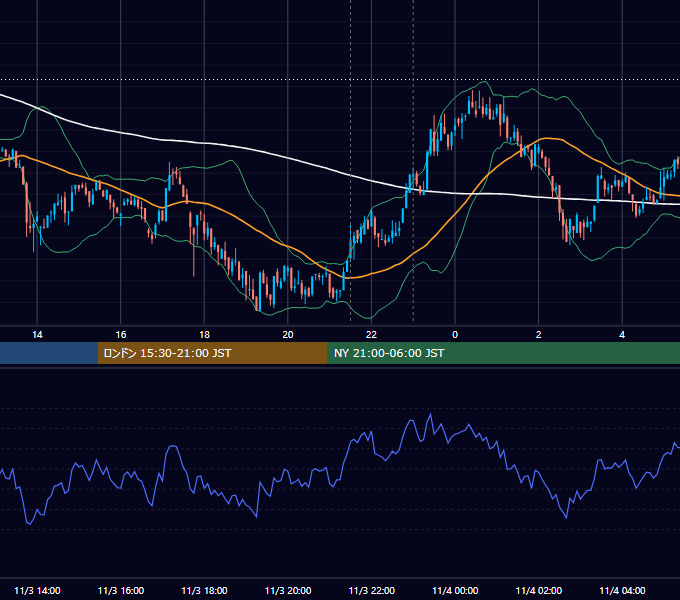Click the 20 hour axis label
The width and height of the screenshot is (680, 600).
[288, 335]
